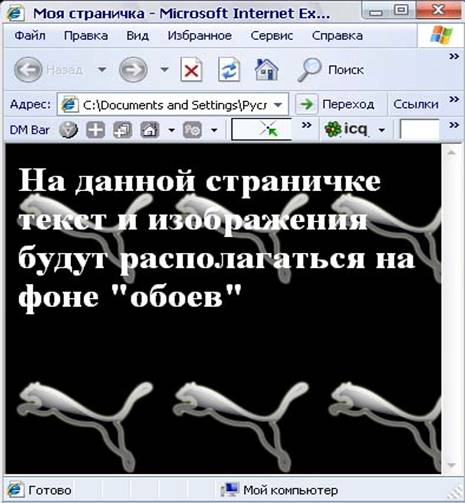Click the Адрес: label
The width and height of the screenshot is (465, 503).
(30, 104)
